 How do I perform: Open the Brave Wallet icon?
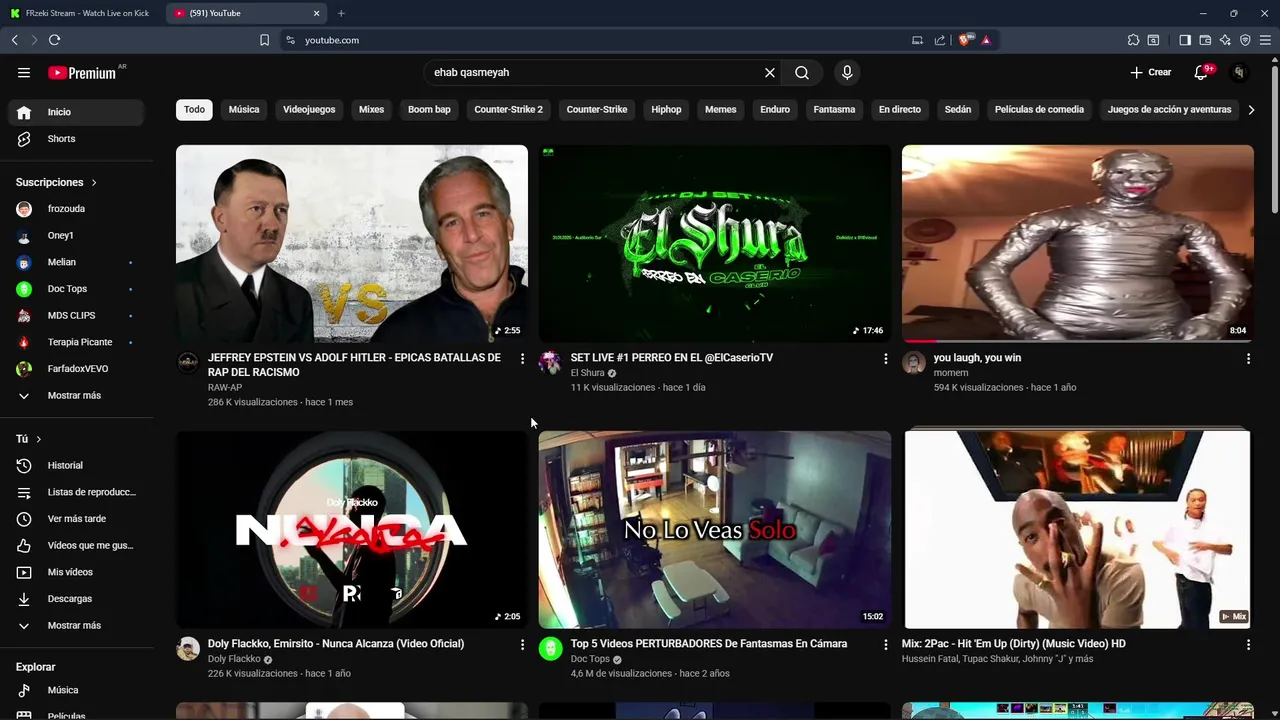[1205, 40]
